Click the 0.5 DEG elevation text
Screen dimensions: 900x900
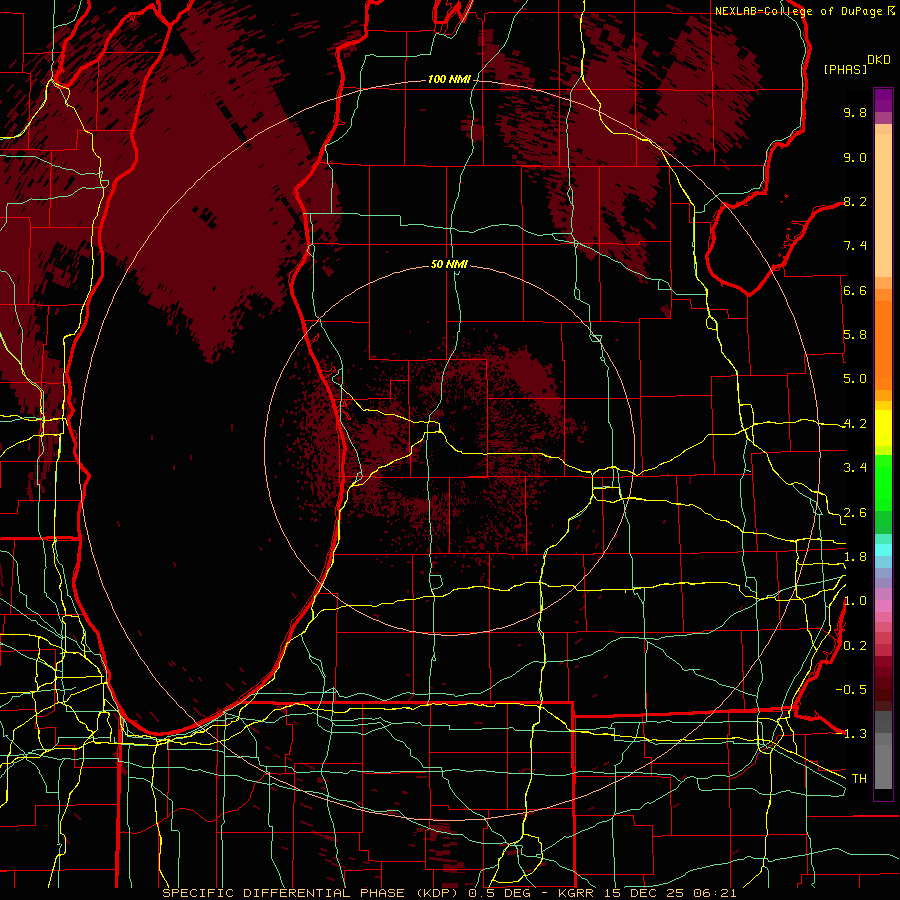pyautogui.click(x=500, y=893)
